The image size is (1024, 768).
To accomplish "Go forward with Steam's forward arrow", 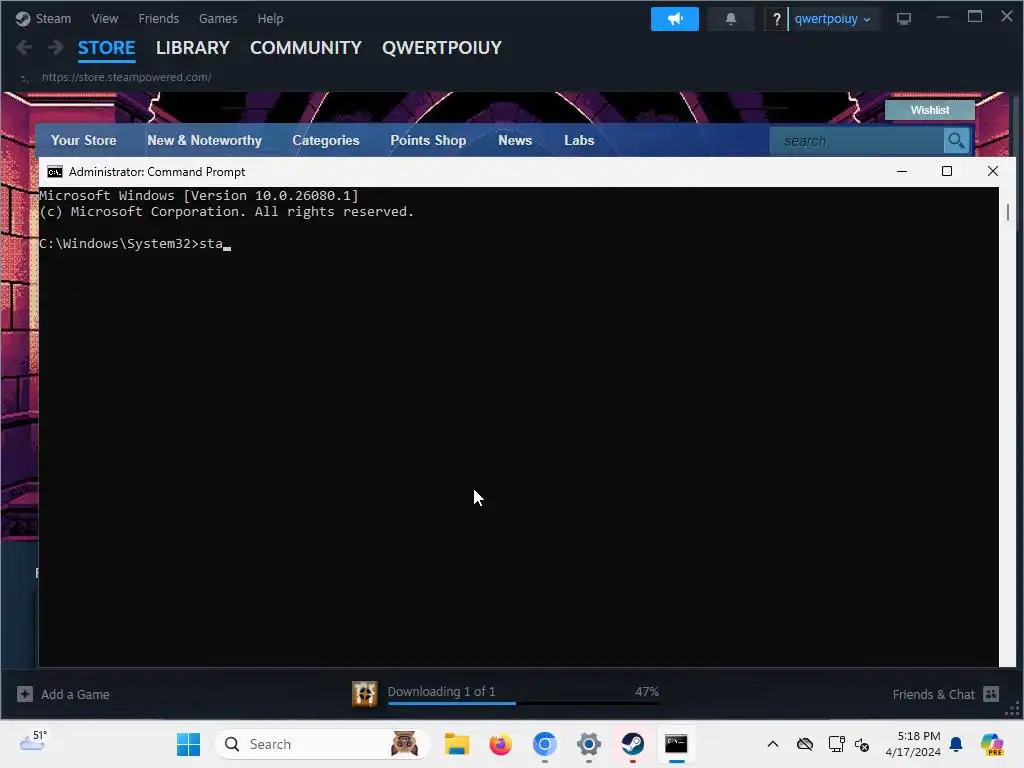I will [56, 47].
